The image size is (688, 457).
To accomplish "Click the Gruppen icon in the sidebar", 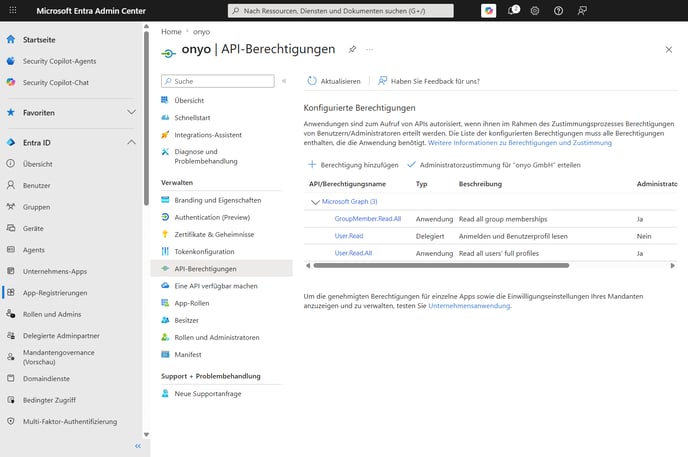I will click(11, 207).
